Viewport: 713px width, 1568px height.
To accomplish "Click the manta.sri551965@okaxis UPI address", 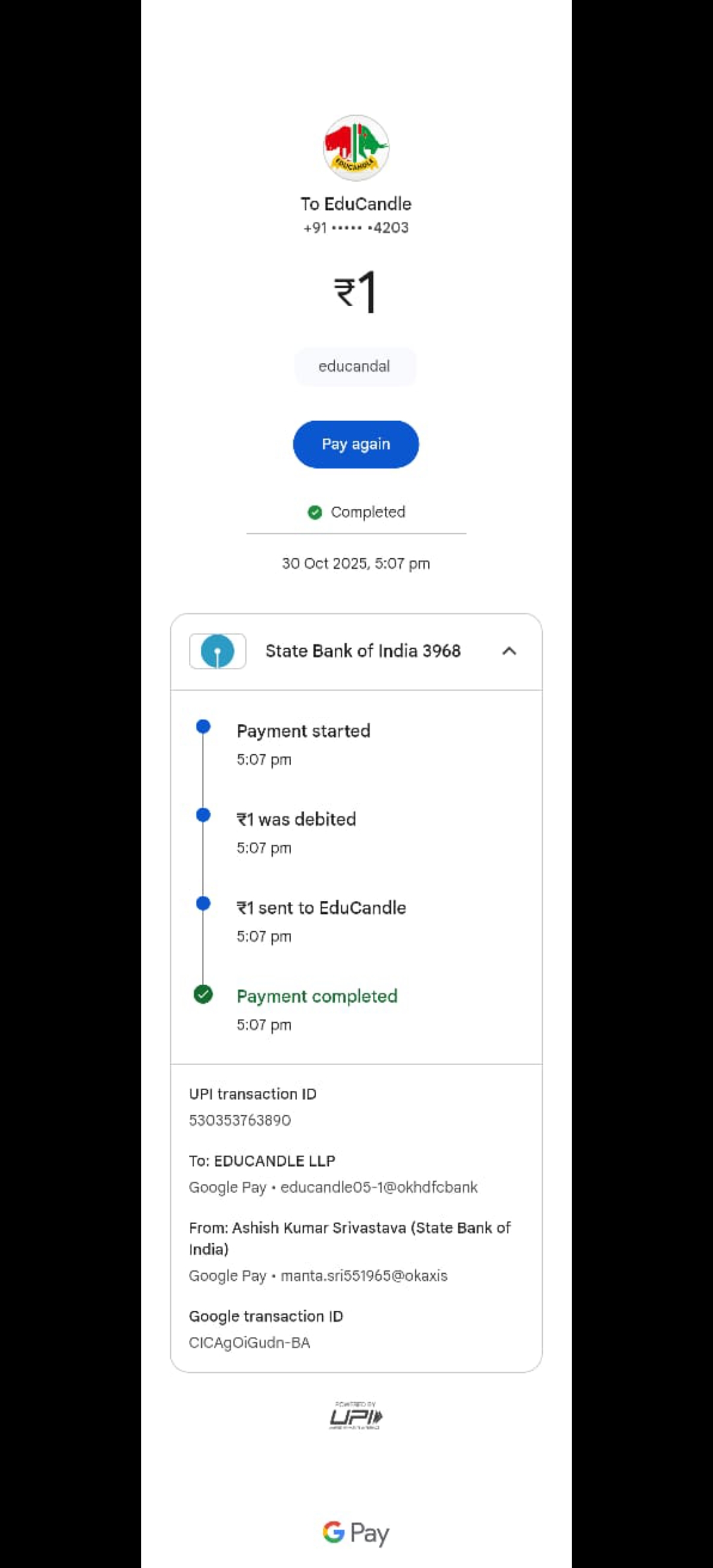I will point(364,1276).
